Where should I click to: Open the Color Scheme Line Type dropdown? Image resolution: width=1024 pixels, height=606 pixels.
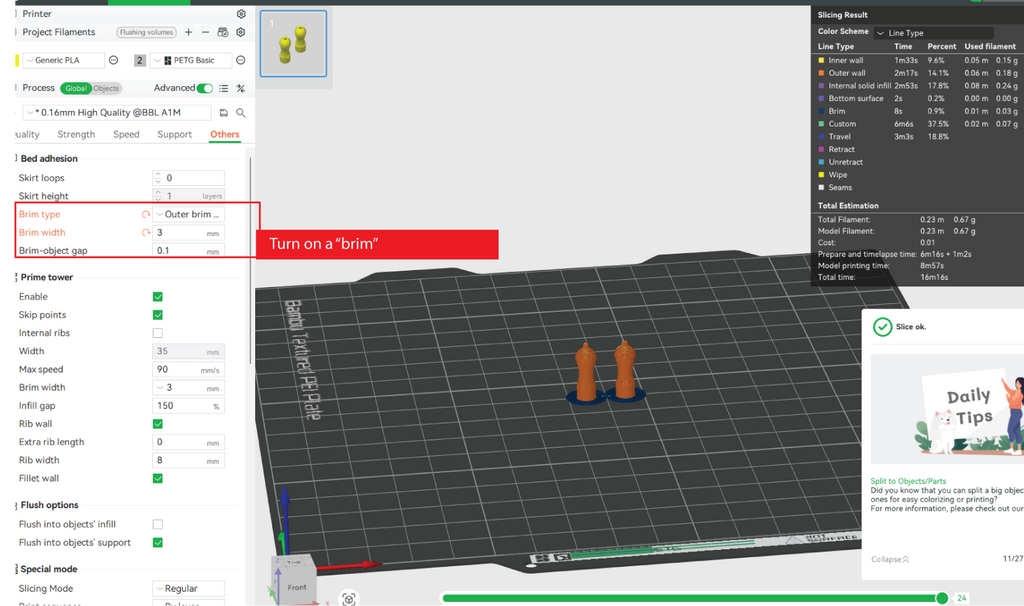(x=934, y=33)
